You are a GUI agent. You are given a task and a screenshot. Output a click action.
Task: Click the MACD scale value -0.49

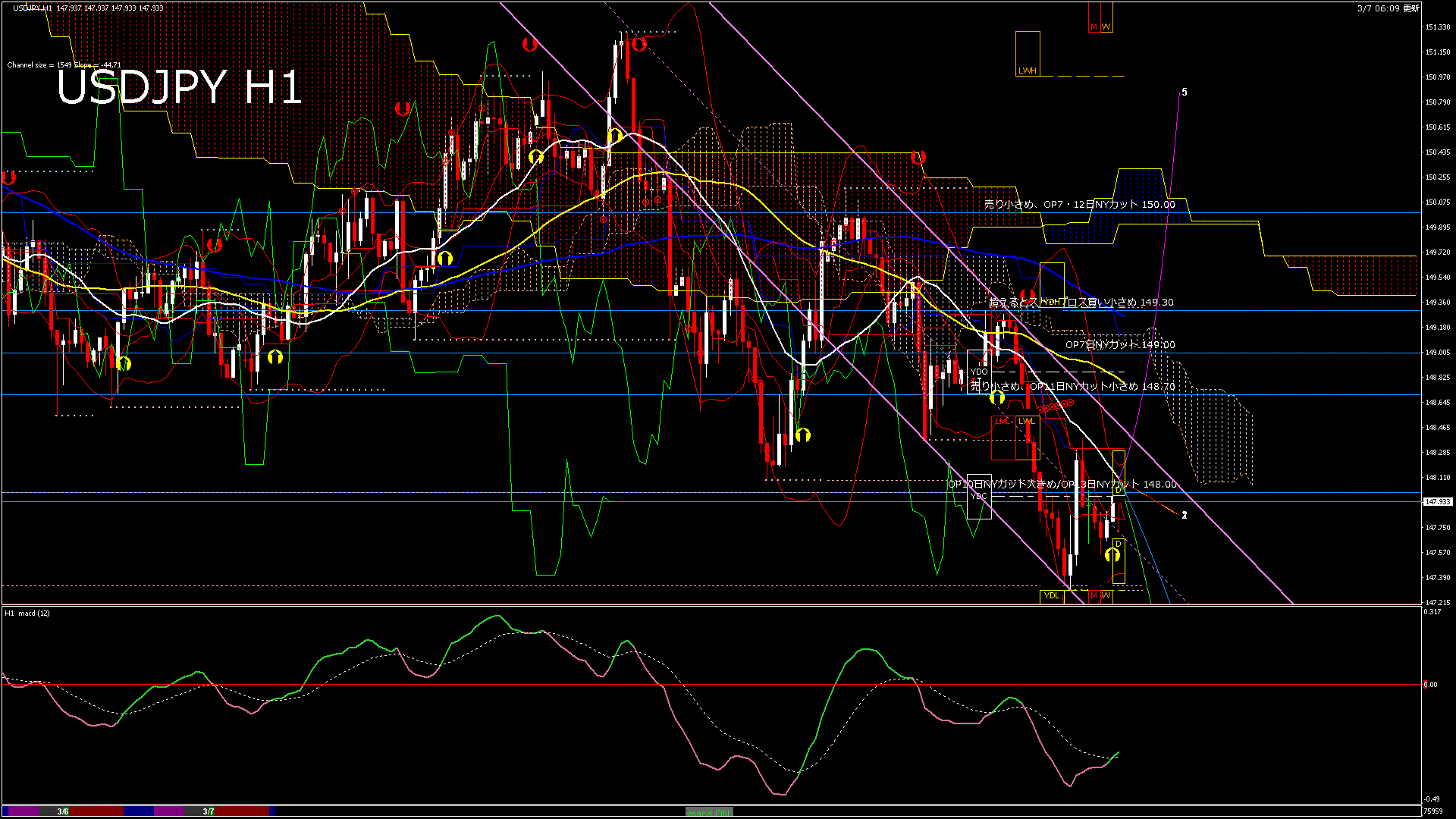click(x=1431, y=799)
